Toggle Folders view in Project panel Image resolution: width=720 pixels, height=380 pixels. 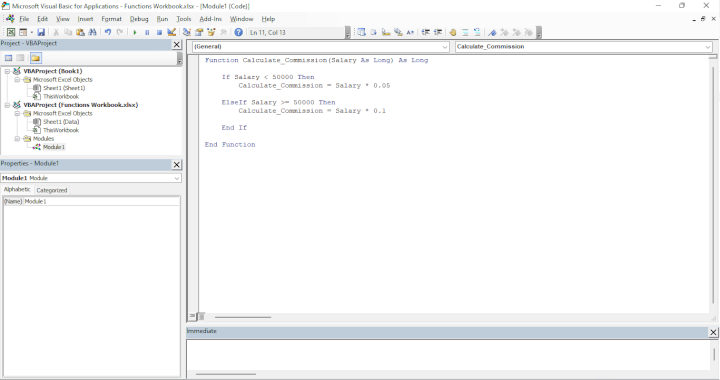pyautogui.click(x=35, y=58)
